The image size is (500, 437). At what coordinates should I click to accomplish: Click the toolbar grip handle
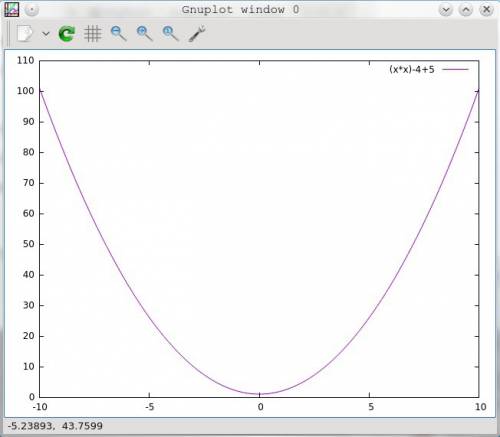coord(8,34)
